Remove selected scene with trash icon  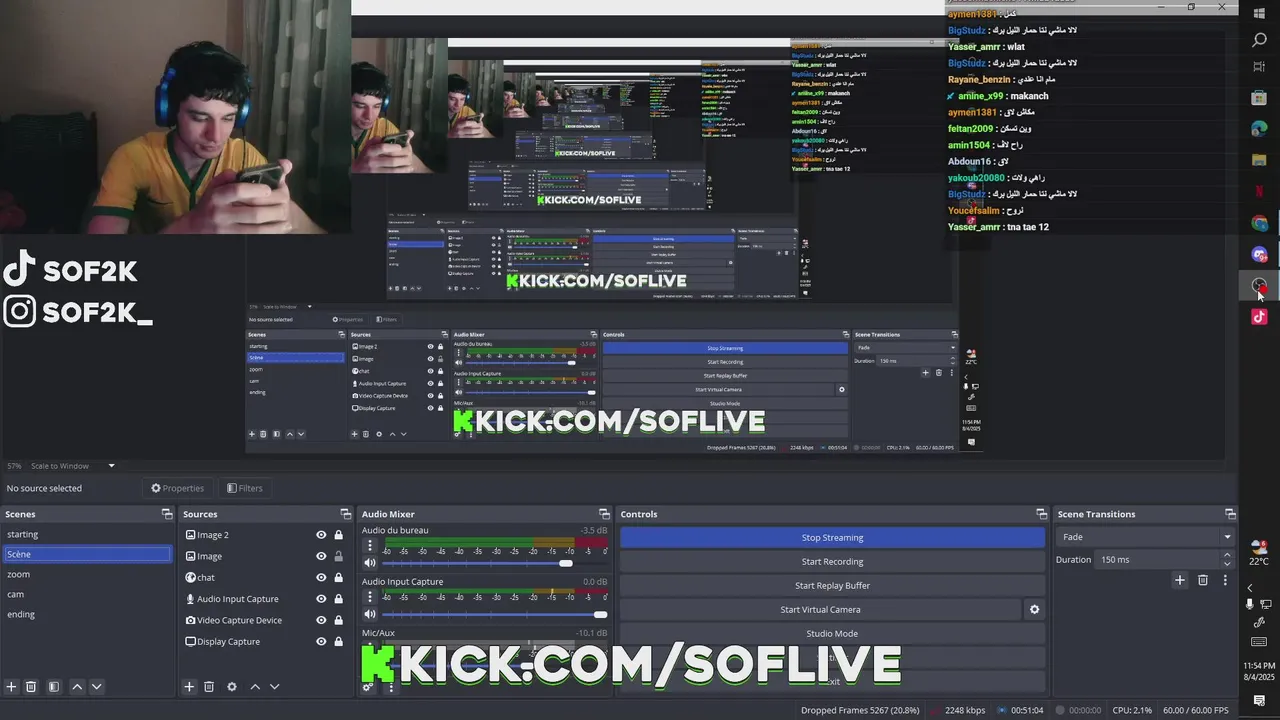click(x=31, y=687)
